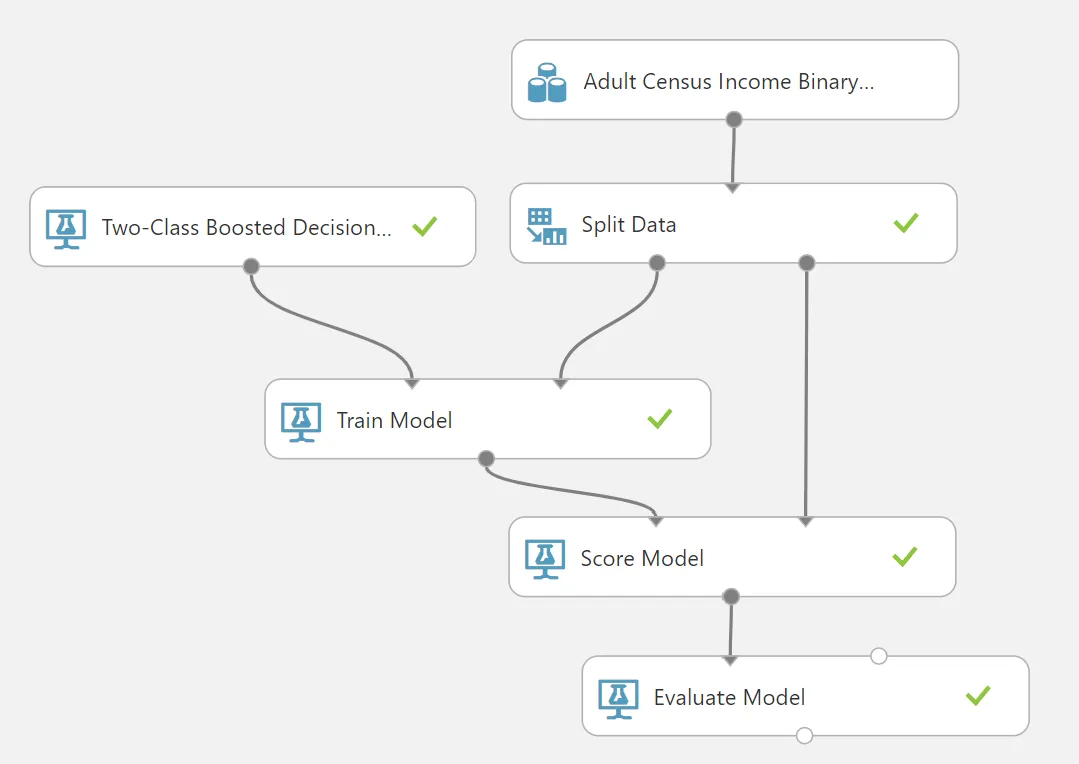Click the Score Model flask icon
This screenshot has width=1079, height=764.
(x=545, y=559)
